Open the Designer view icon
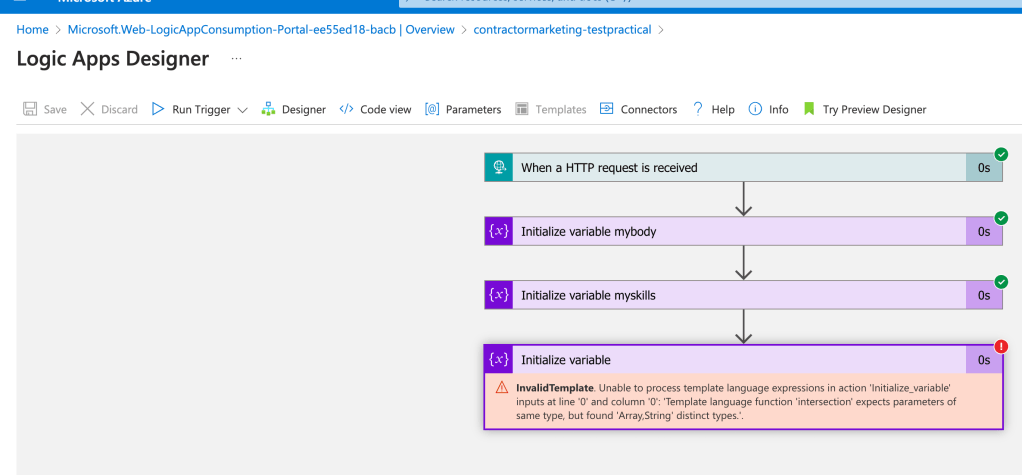 point(268,109)
